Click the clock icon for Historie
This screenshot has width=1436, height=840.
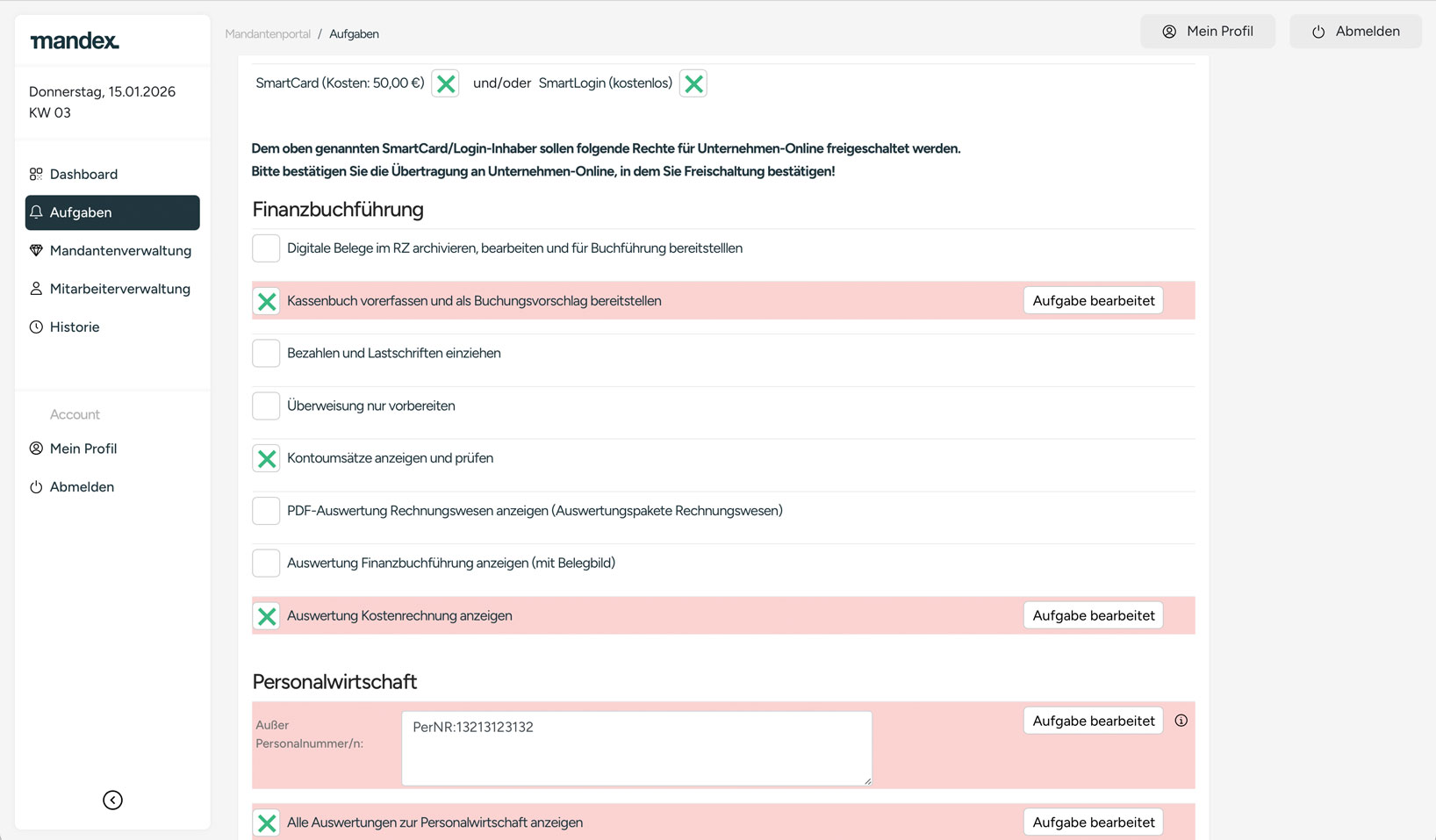click(x=36, y=327)
